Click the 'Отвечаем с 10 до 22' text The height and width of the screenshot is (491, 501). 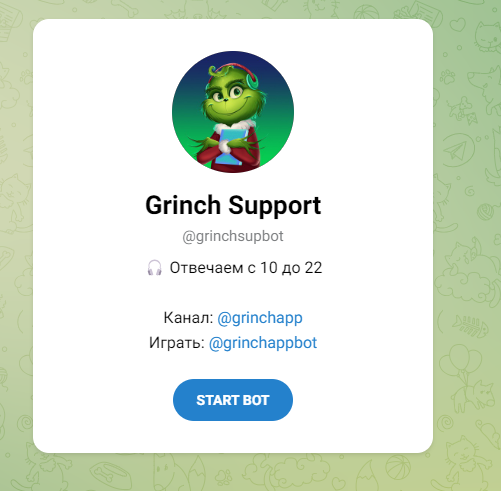click(x=246, y=268)
